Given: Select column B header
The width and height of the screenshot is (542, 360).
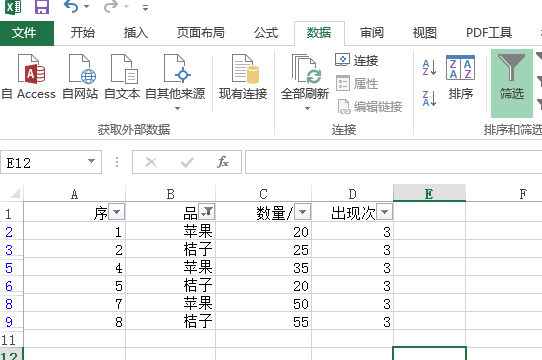Looking at the screenshot, I should 170,194.
